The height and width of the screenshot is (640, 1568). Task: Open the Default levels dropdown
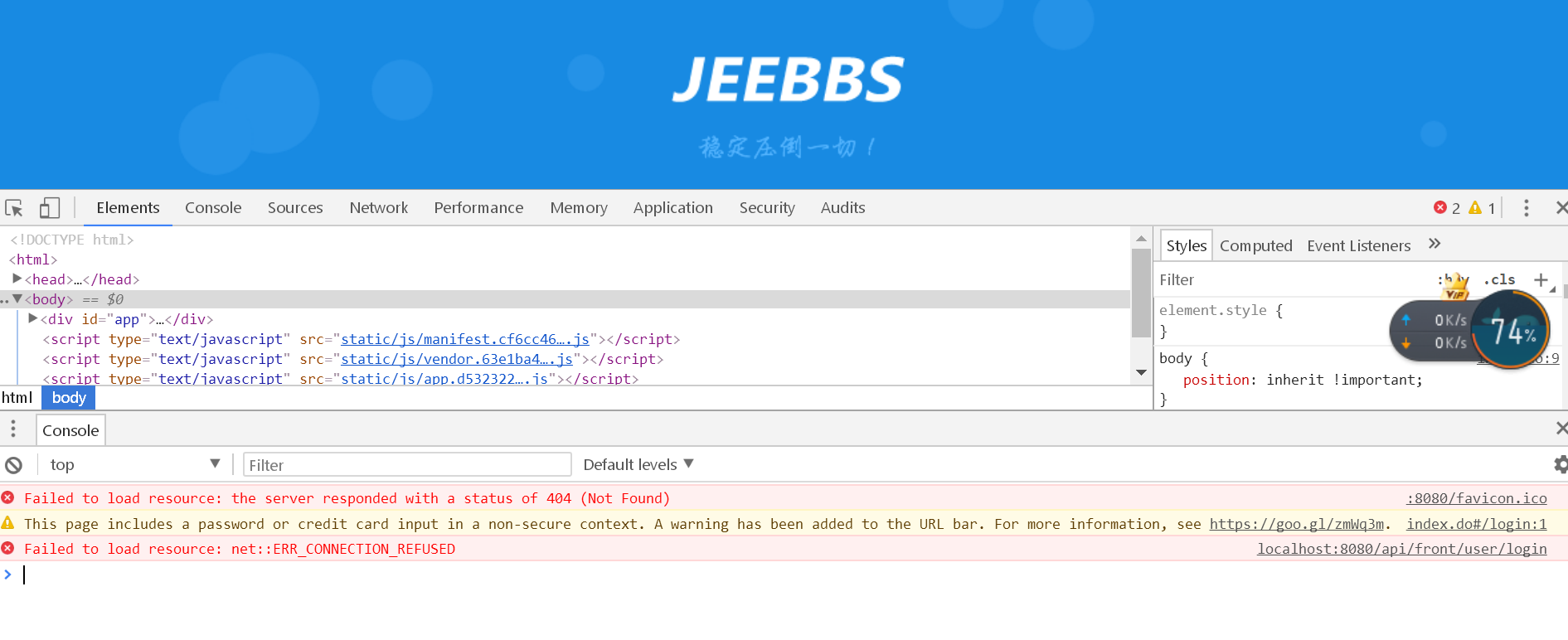coord(638,464)
